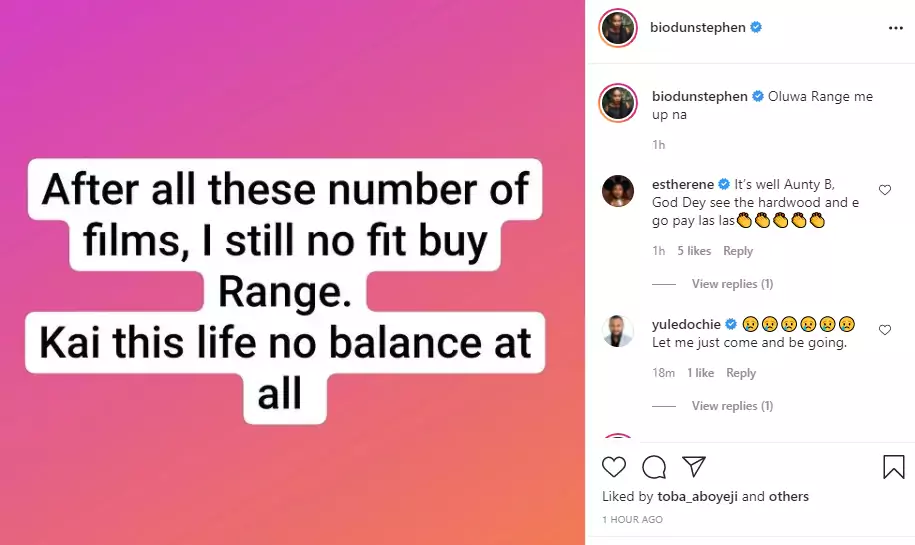View others who liked the post
The width and height of the screenshot is (915, 545).
(790, 497)
